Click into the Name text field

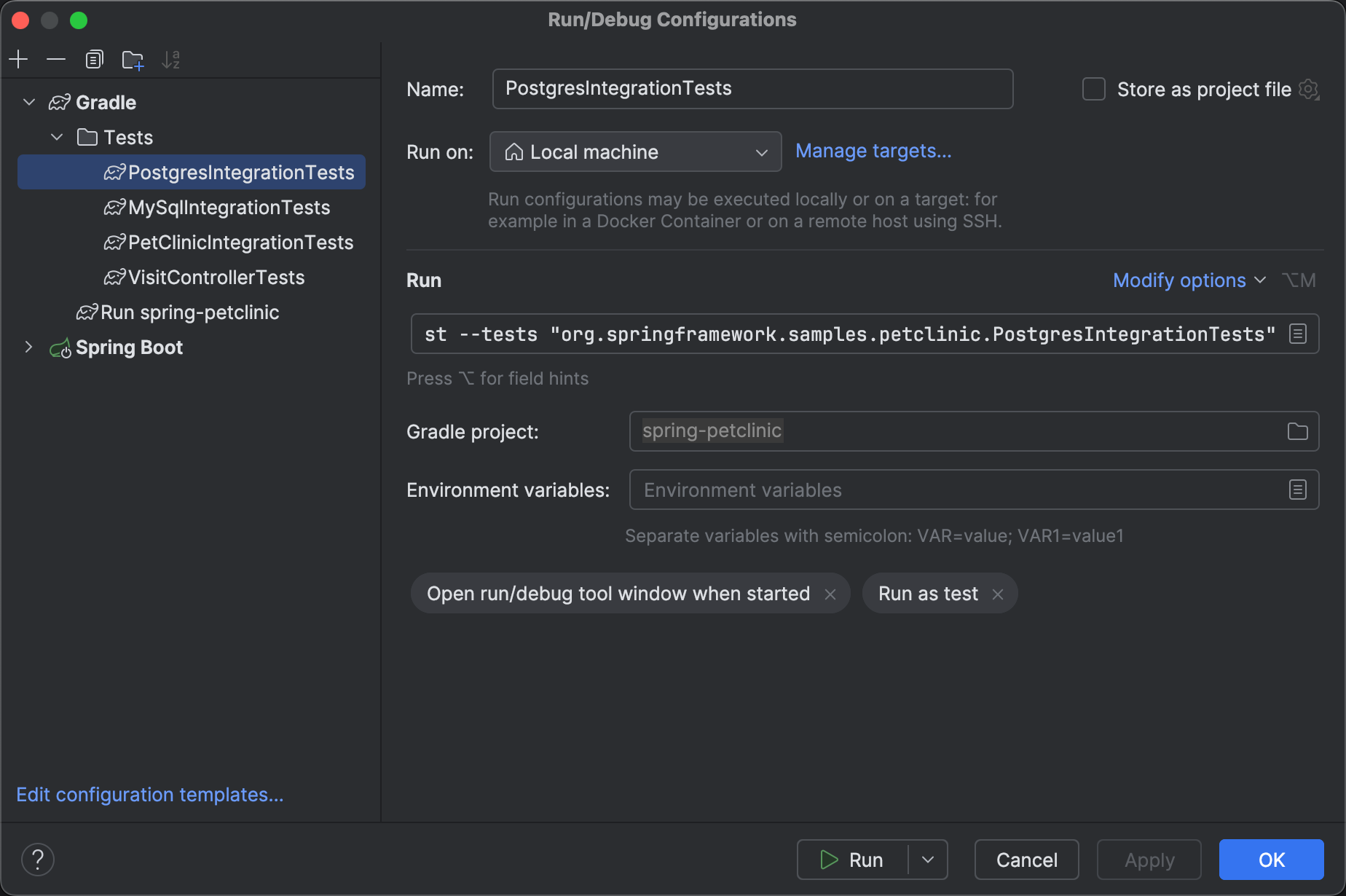click(x=752, y=89)
